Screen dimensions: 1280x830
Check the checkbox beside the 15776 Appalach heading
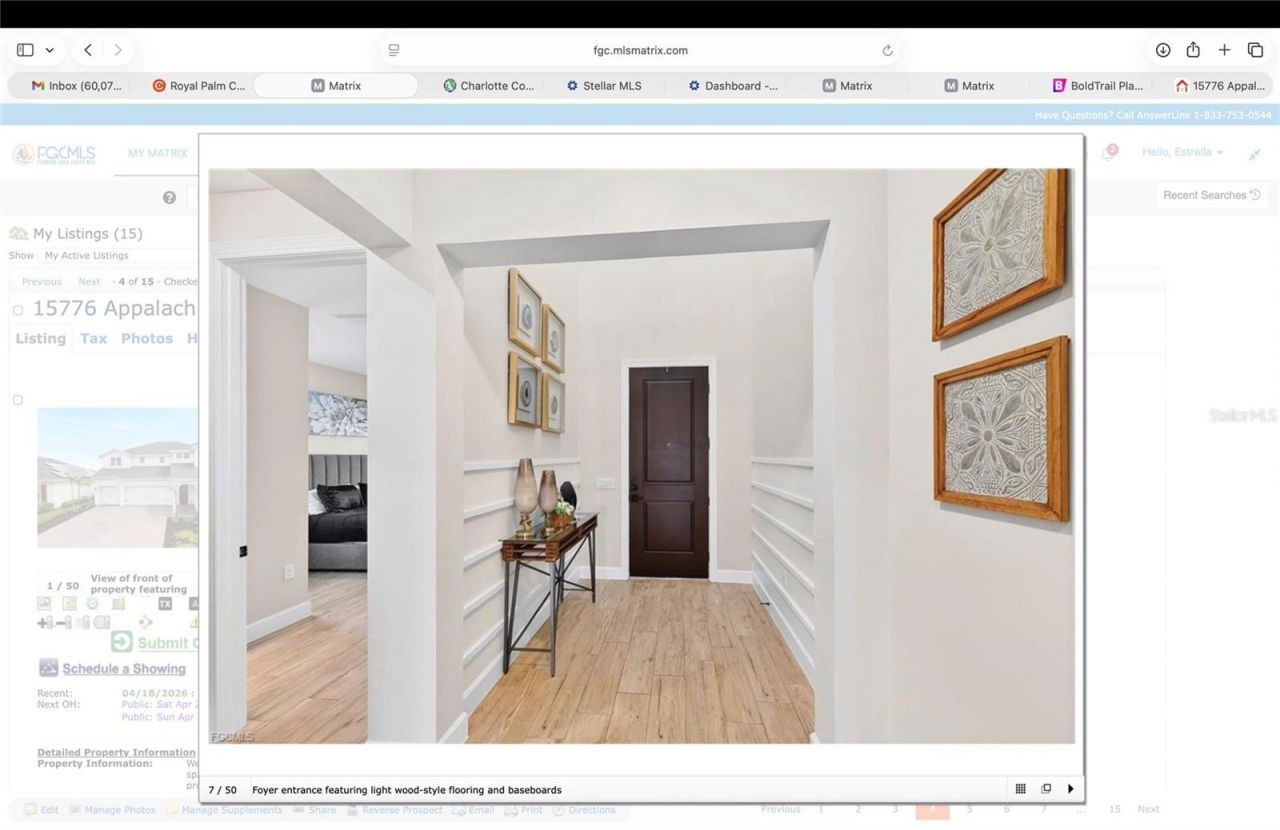coord(18,310)
